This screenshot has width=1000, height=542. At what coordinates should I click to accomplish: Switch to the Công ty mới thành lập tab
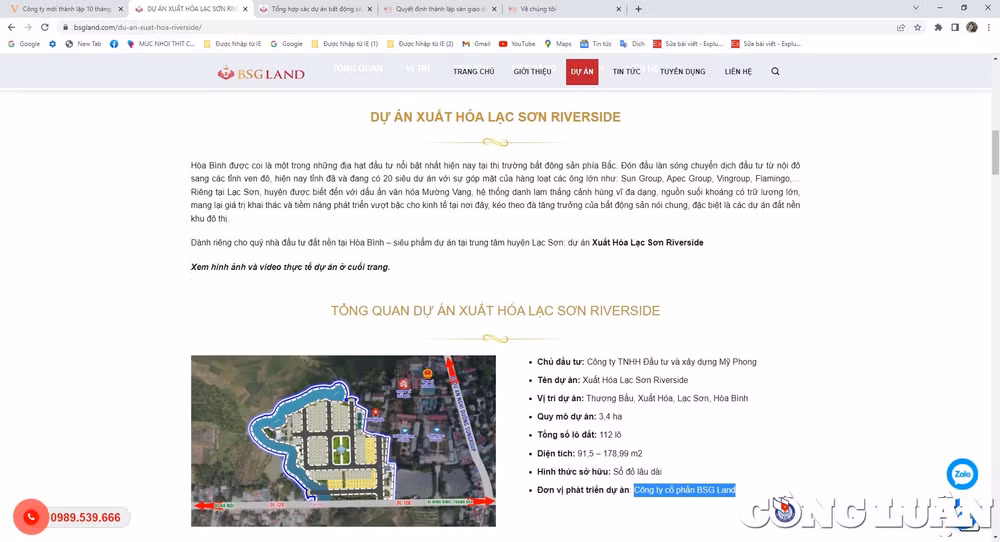click(64, 9)
